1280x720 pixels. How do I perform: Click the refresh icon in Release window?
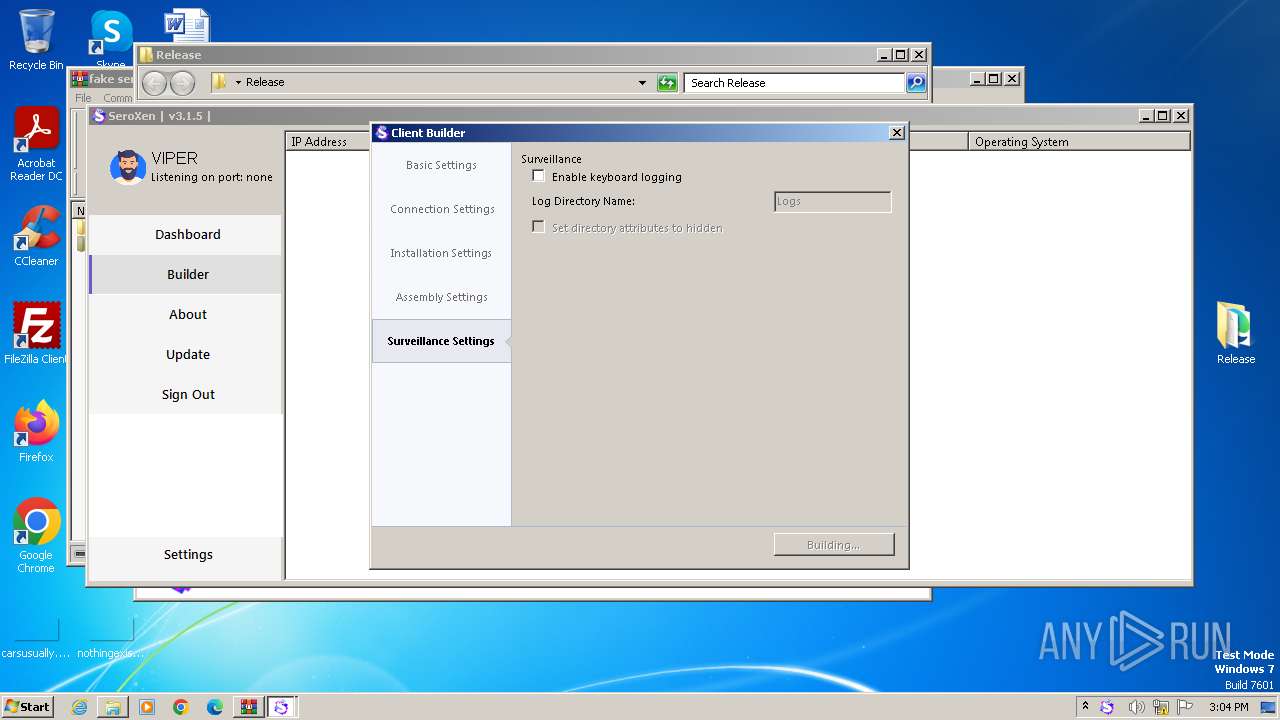(667, 83)
